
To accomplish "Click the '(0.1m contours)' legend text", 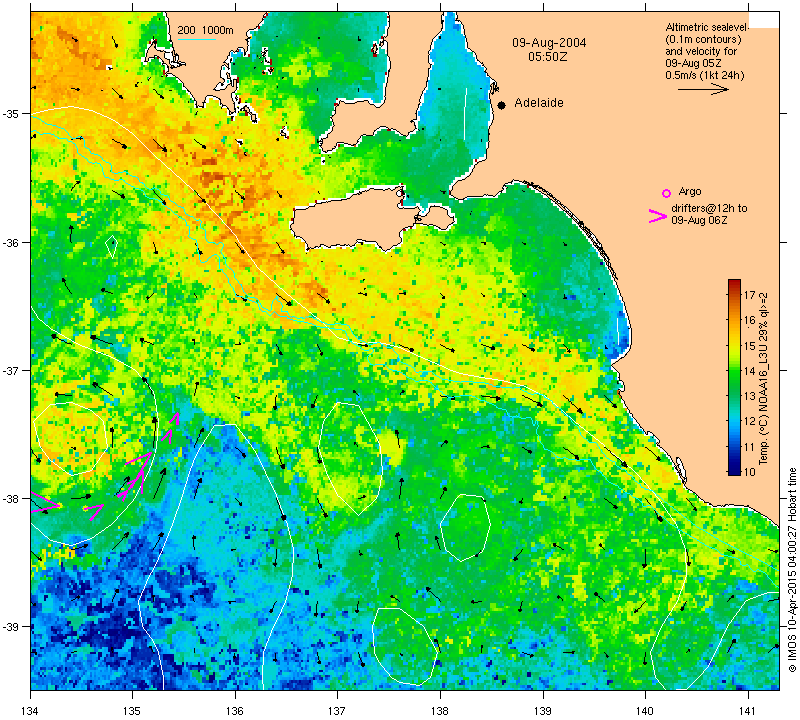I will pos(703,39).
